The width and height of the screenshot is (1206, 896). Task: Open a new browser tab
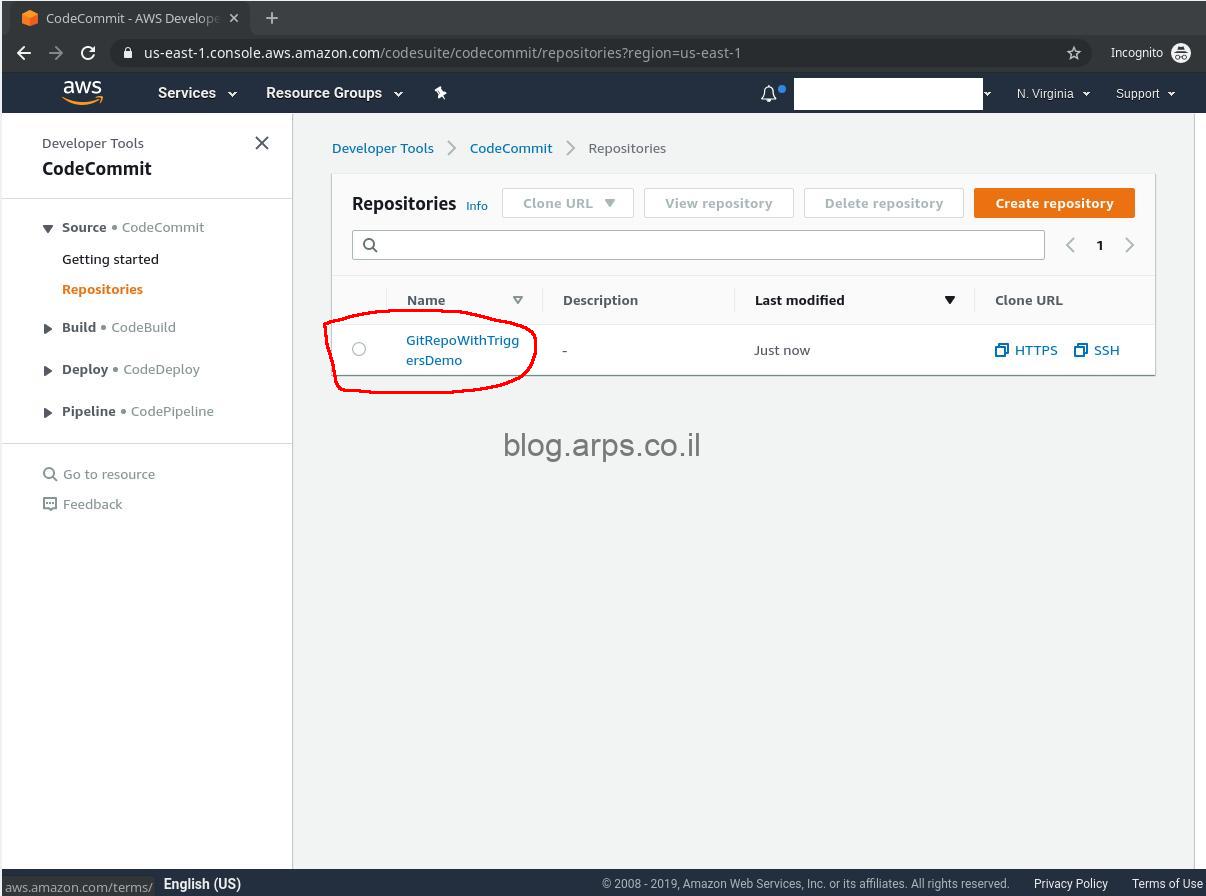(271, 18)
